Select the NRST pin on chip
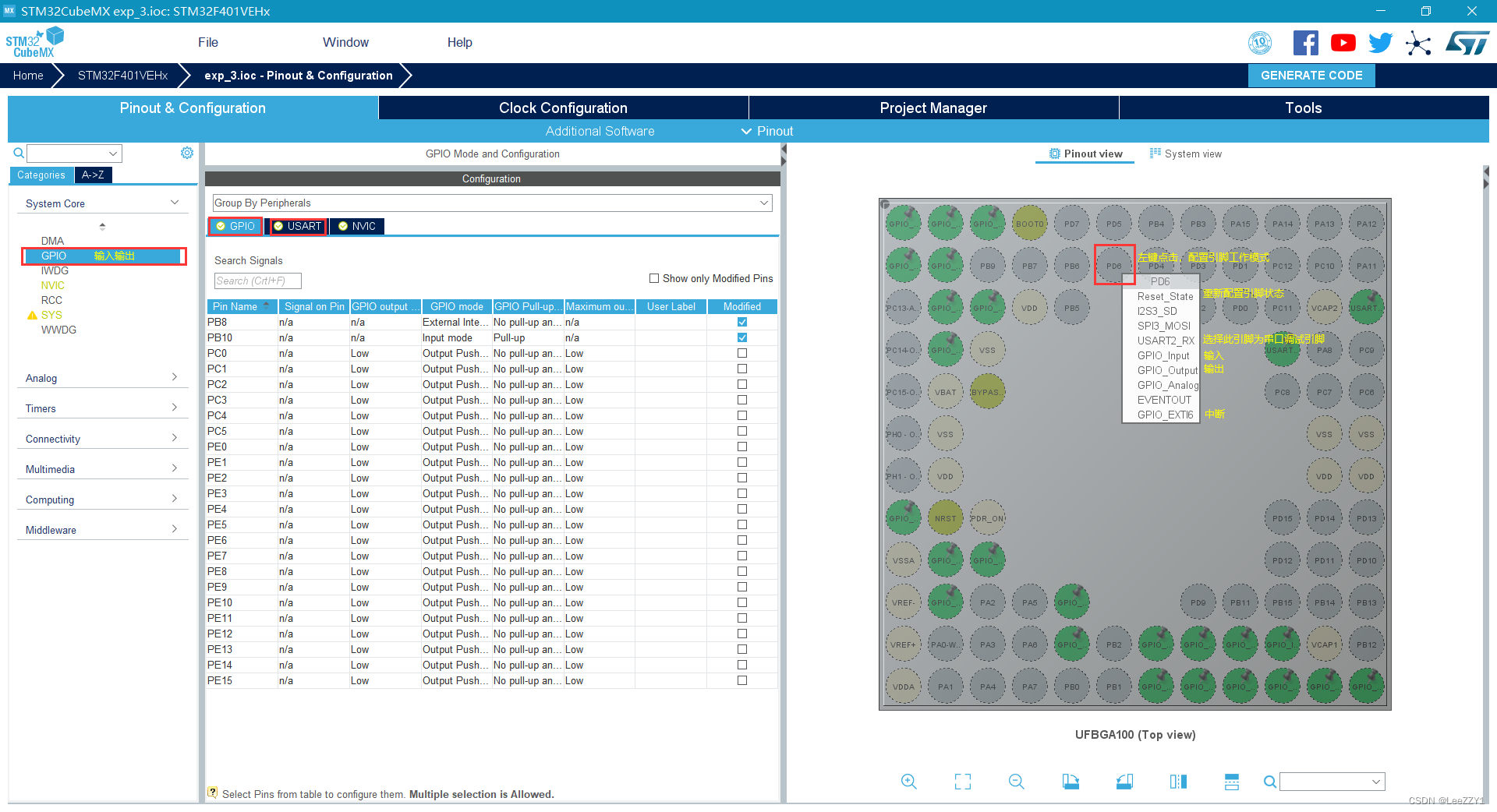This screenshot has height=812, width=1497. pos(945,518)
